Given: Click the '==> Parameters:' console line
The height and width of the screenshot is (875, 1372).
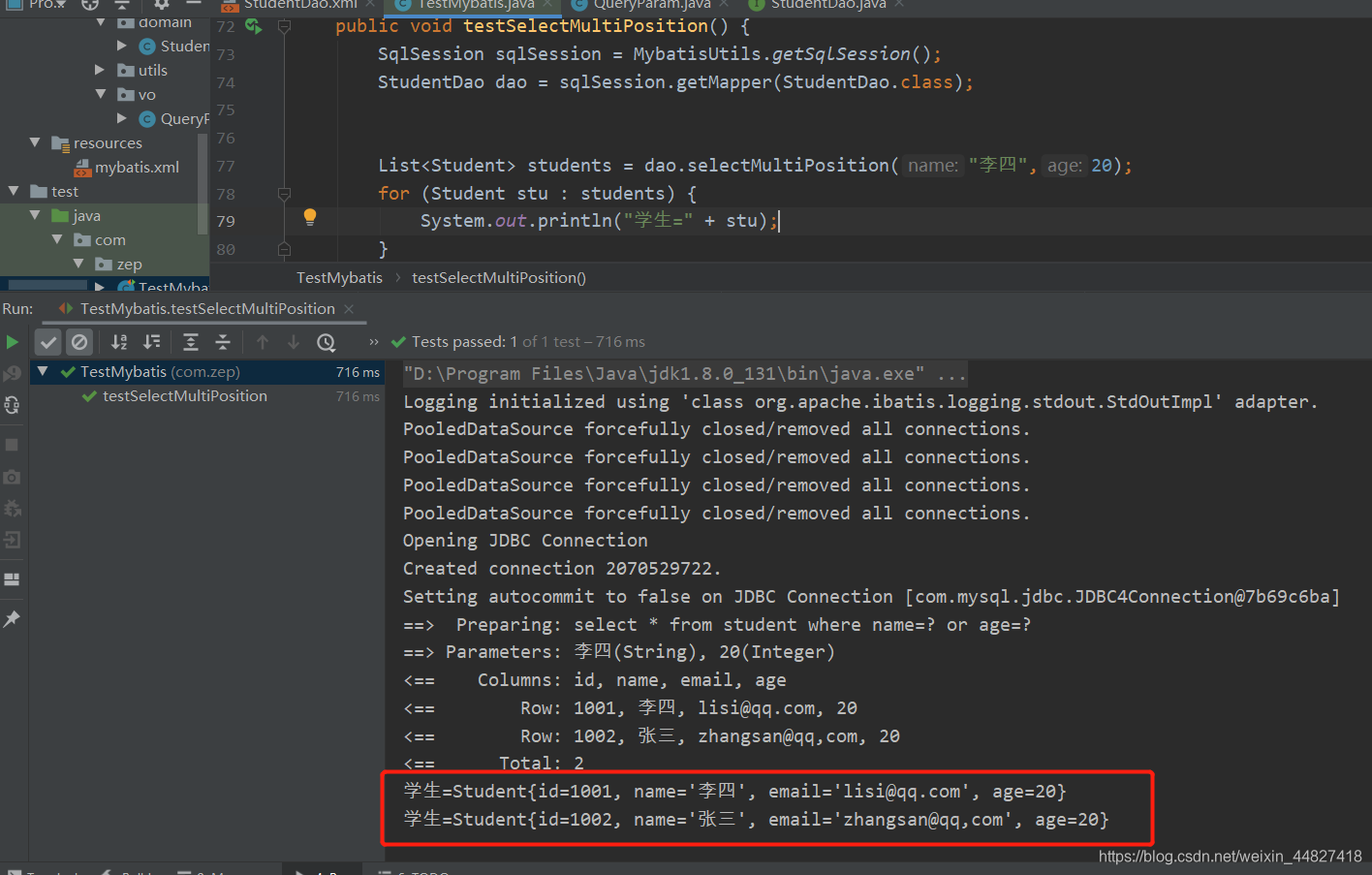Looking at the screenshot, I should tap(619, 652).
